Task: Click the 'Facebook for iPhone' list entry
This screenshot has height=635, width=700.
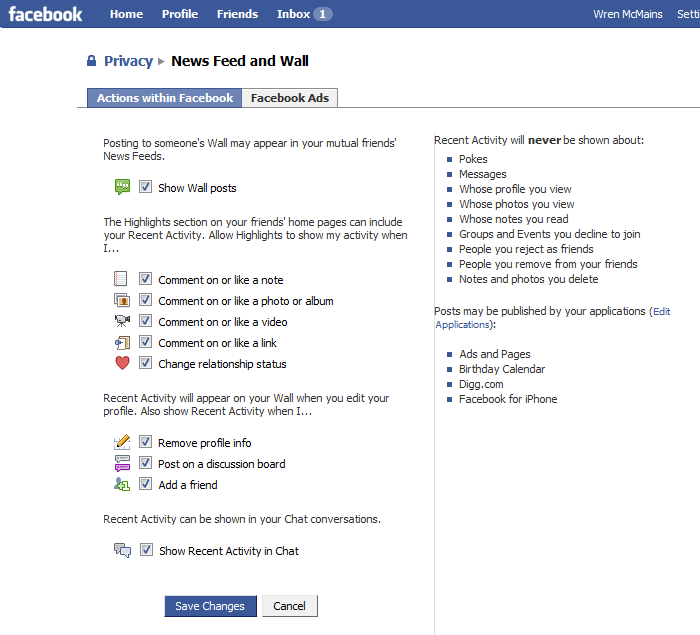Action: [508, 399]
